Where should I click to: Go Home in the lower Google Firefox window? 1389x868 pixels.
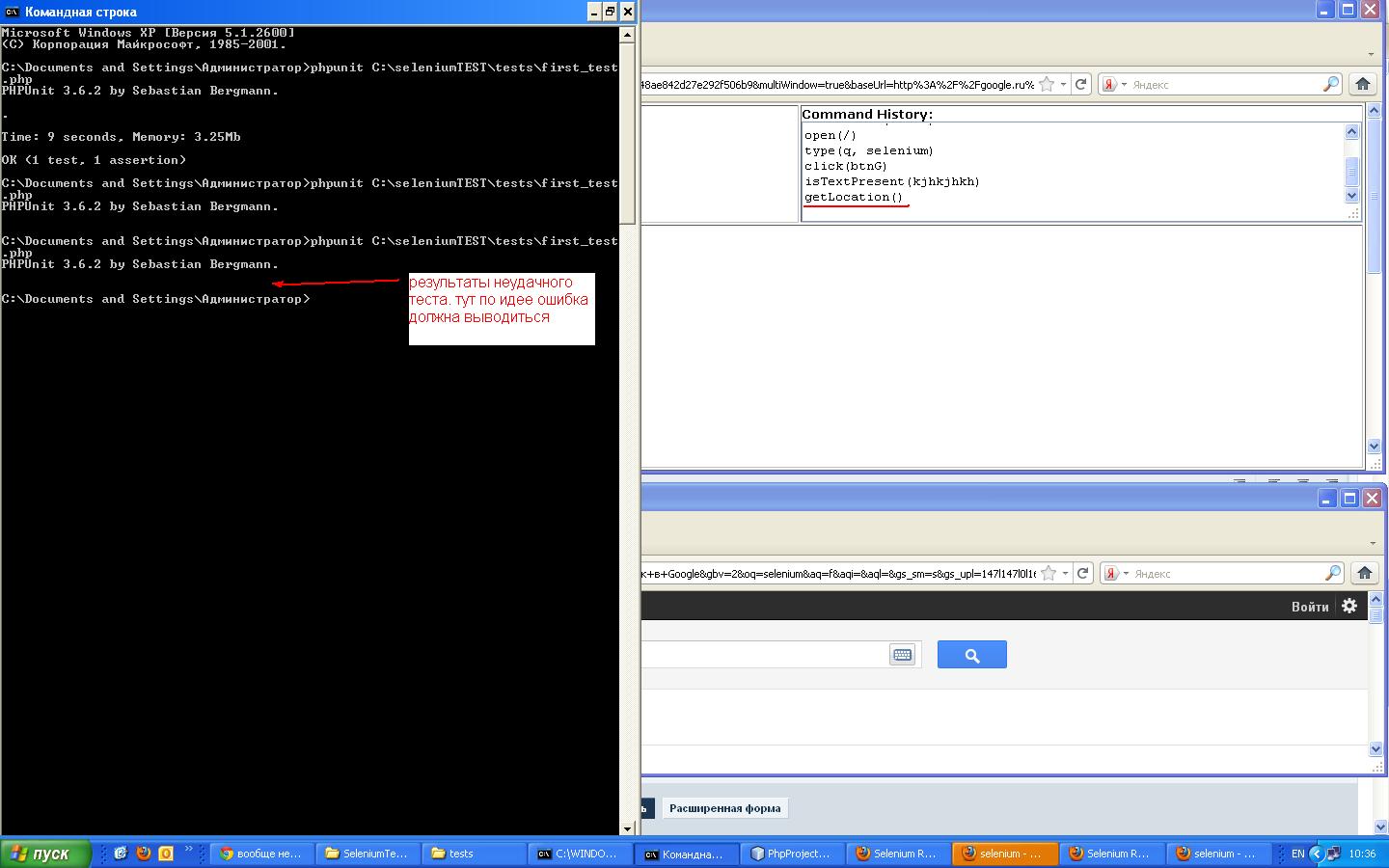coord(1364,573)
